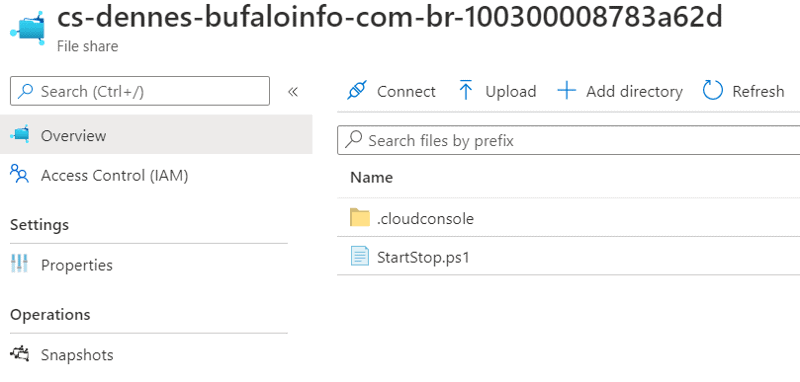Screen dimensions: 800x382
Task: Open the StartStop.ps1 file
Action: 423,257
